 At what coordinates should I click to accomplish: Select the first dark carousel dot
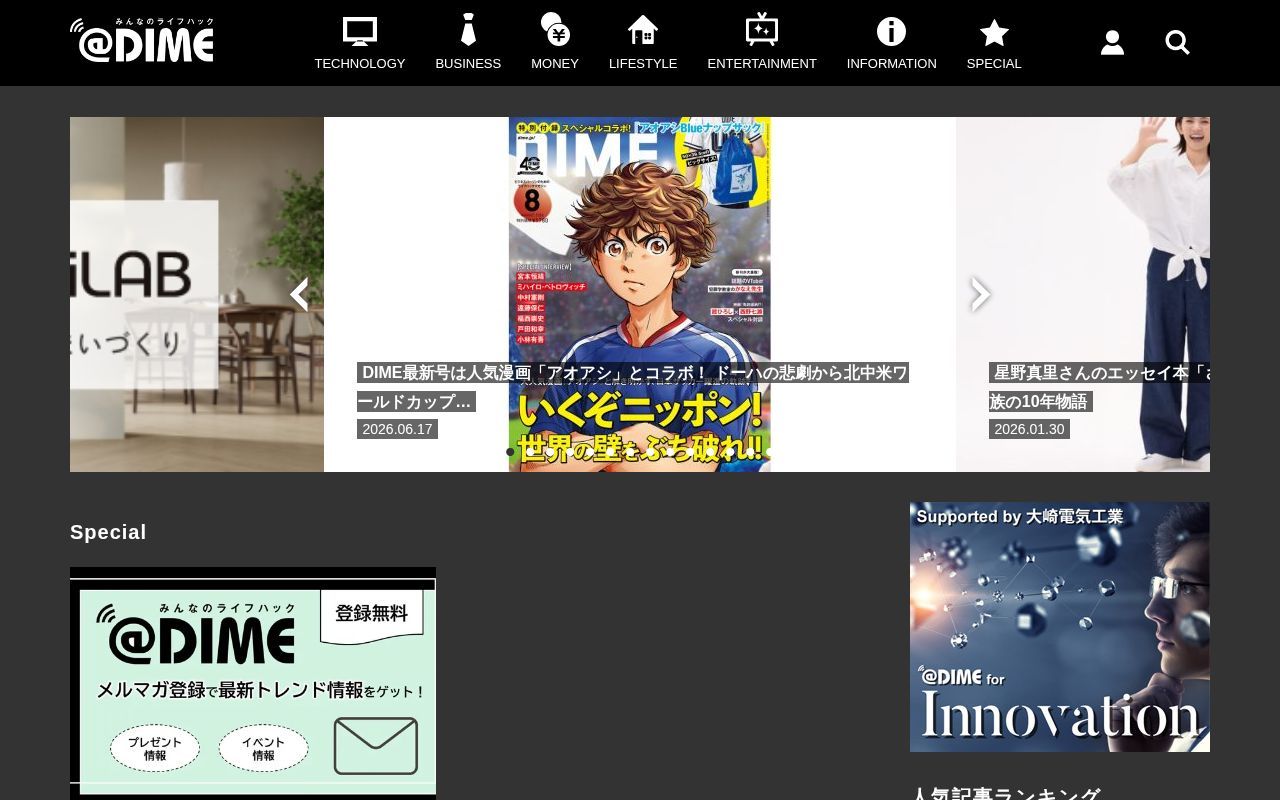coord(510,452)
